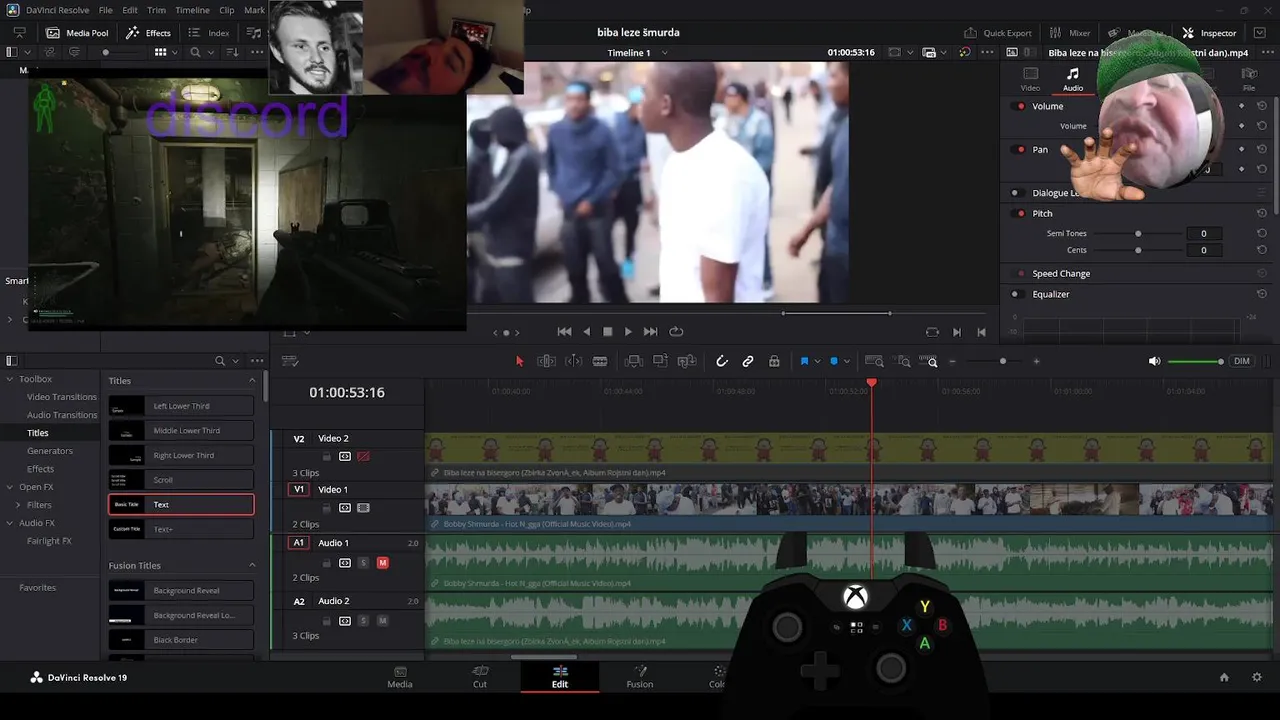The width and height of the screenshot is (1280, 720).
Task: Open the flag color dropdown arrow
Action: [x=817, y=361]
